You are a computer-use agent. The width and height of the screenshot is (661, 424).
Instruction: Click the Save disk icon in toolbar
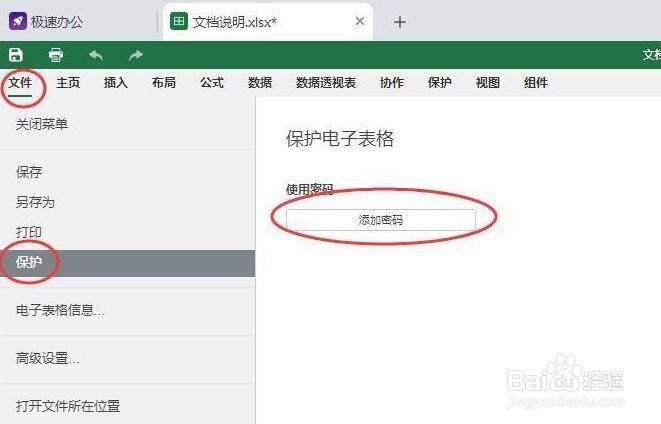tap(16, 55)
